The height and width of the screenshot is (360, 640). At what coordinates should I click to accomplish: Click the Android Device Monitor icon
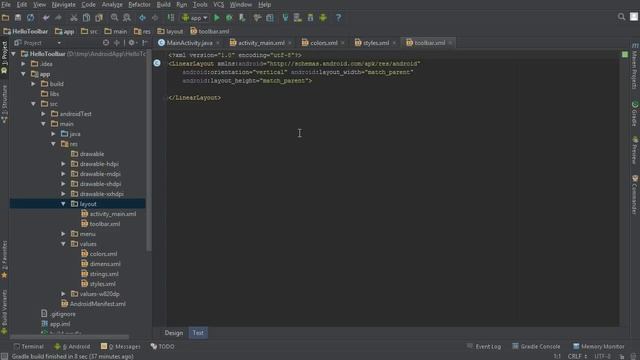click(323, 18)
